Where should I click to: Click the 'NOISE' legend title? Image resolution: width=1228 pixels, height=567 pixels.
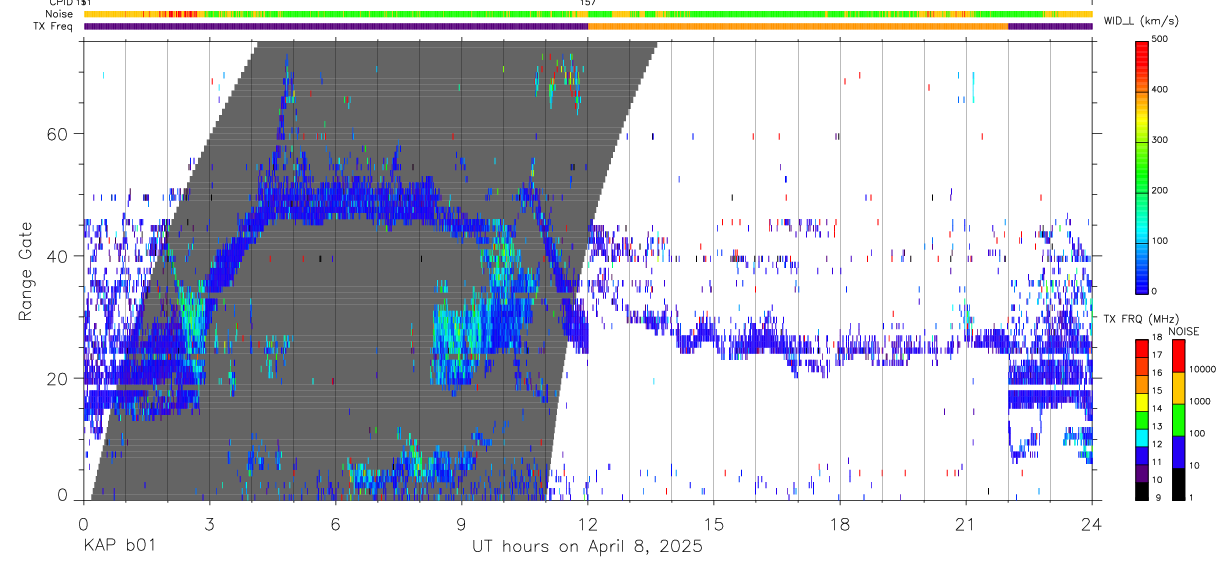click(x=1184, y=331)
